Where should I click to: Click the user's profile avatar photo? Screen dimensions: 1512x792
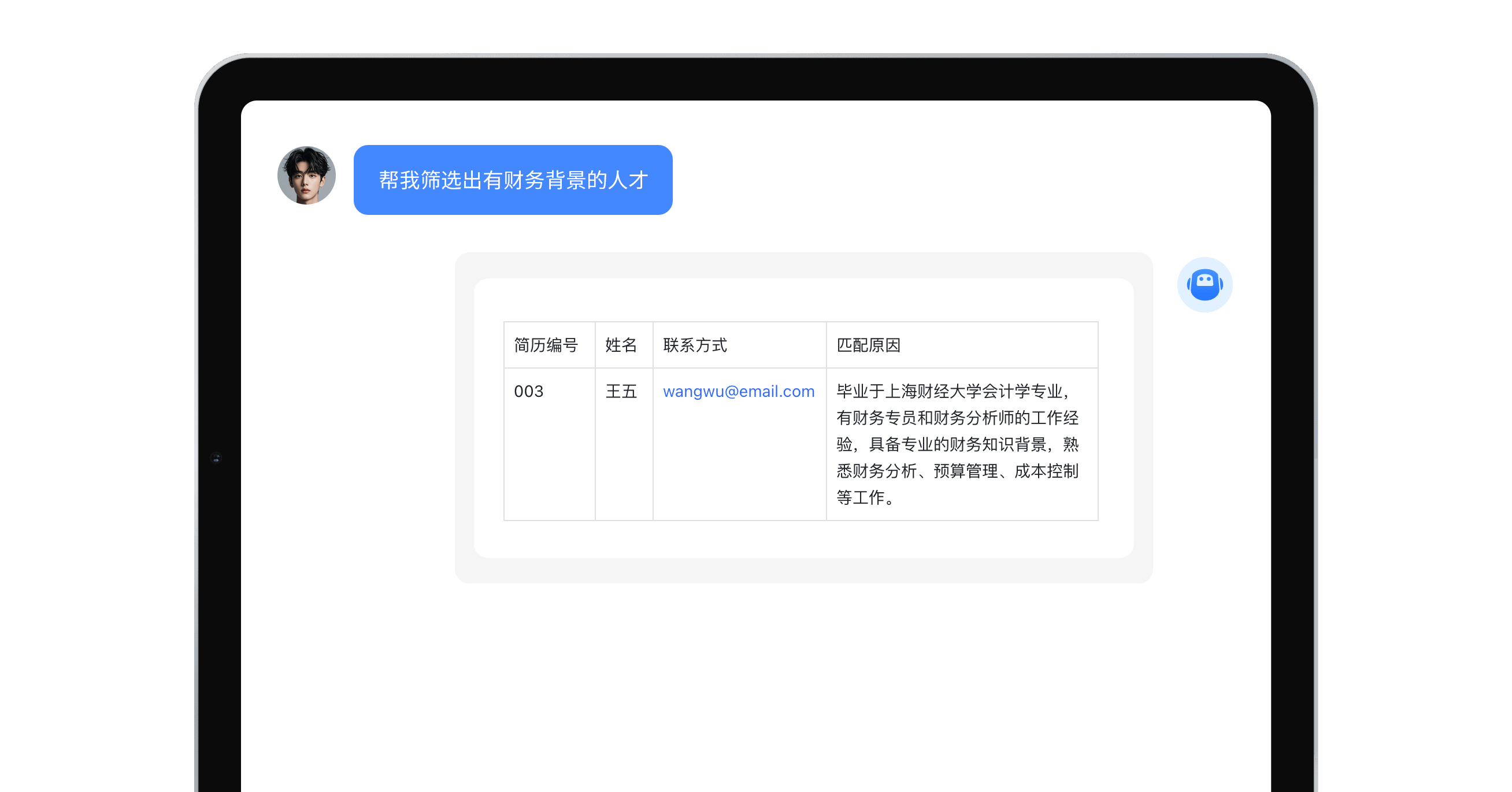tap(306, 176)
